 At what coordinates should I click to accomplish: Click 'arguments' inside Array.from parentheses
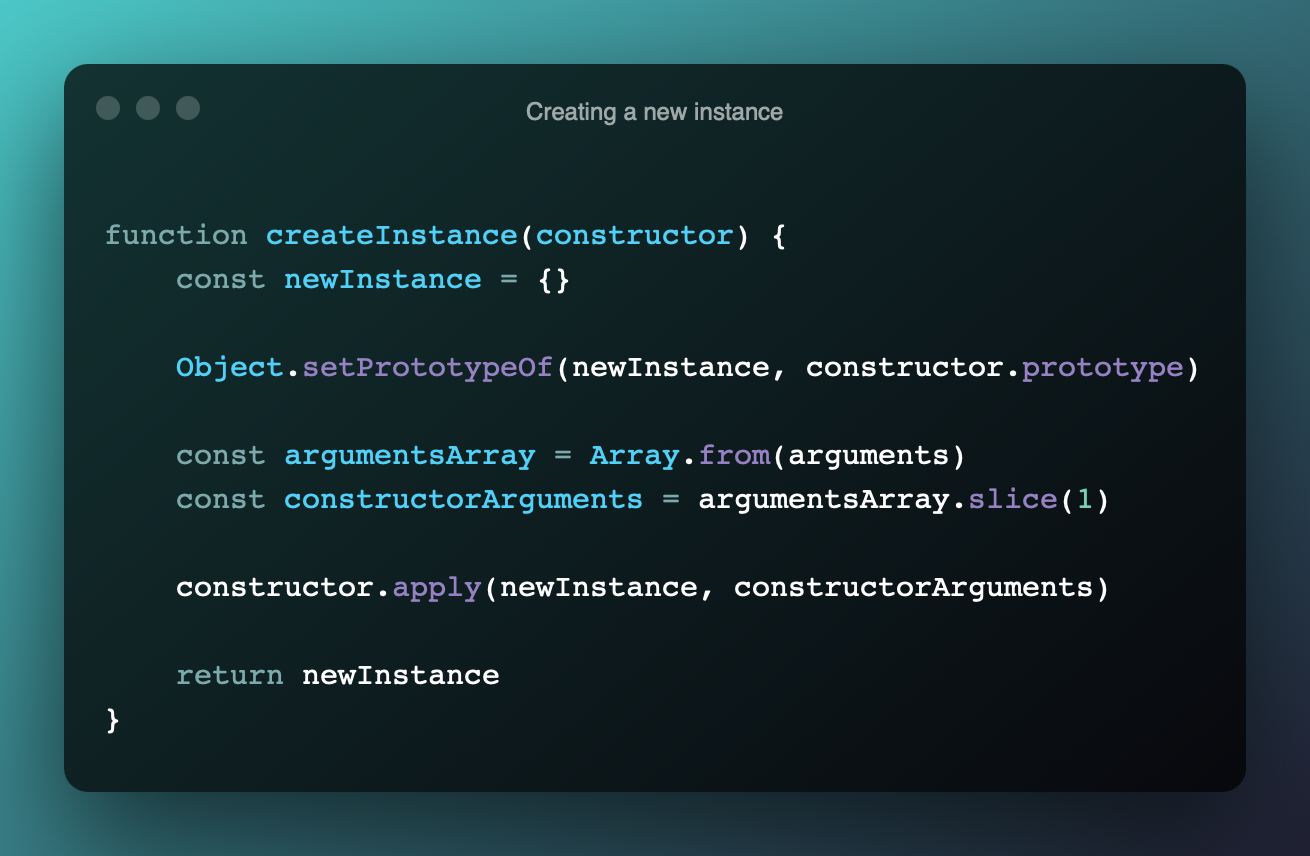click(868, 456)
